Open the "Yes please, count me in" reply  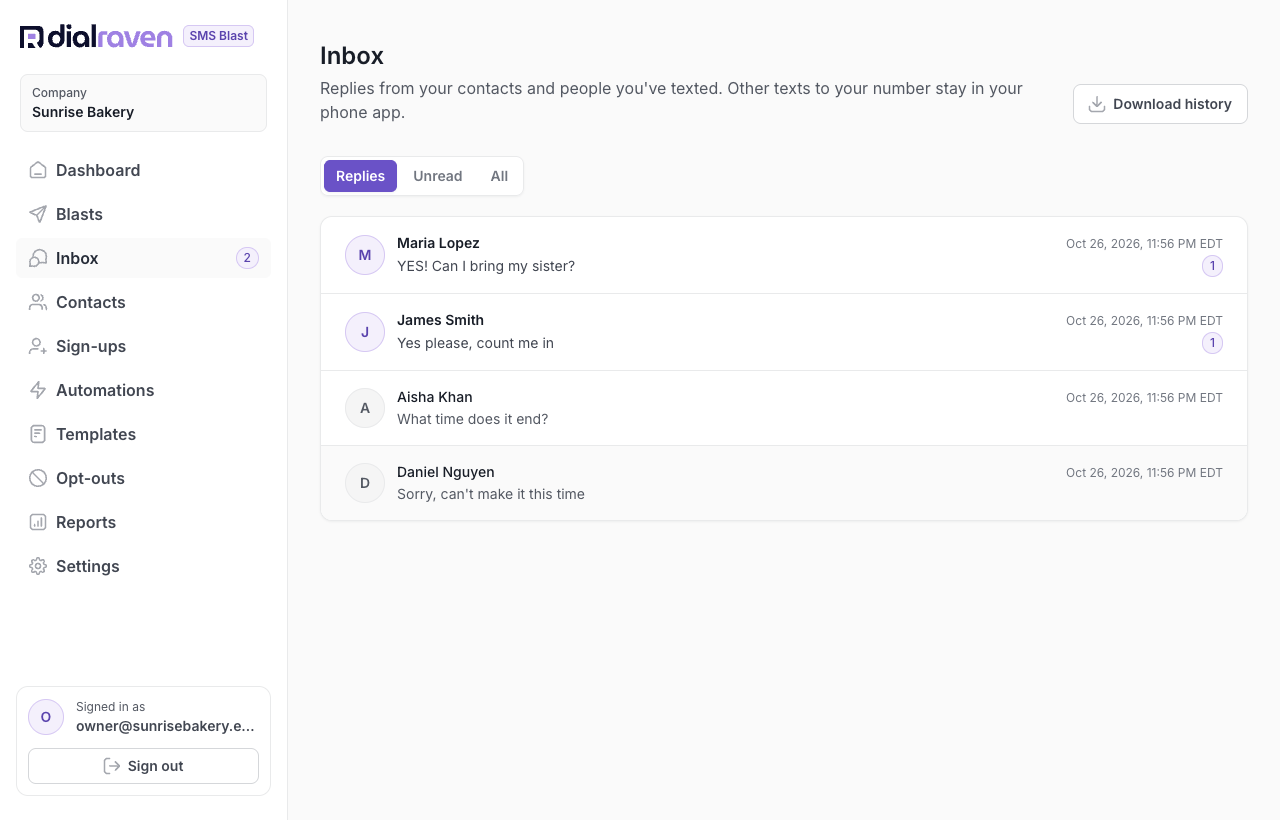[784, 332]
